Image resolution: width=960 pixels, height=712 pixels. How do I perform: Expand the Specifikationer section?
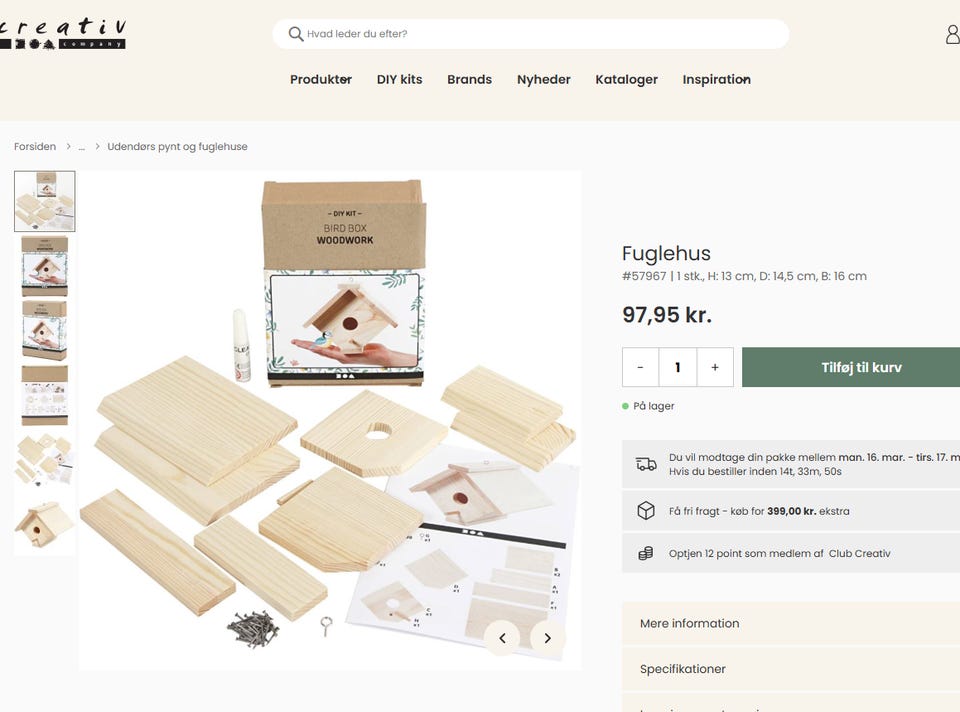click(791, 669)
